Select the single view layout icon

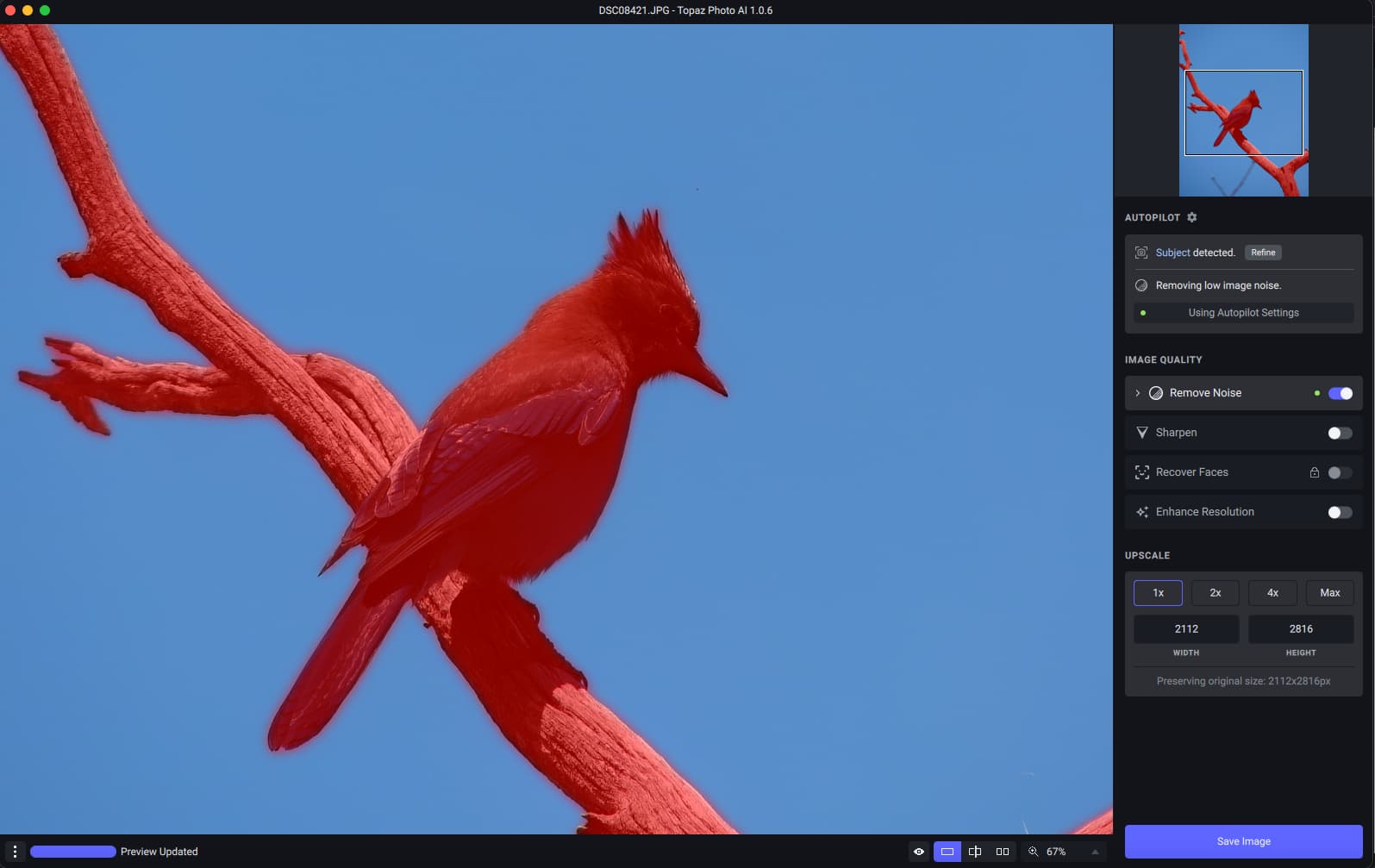[x=947, y=852]
